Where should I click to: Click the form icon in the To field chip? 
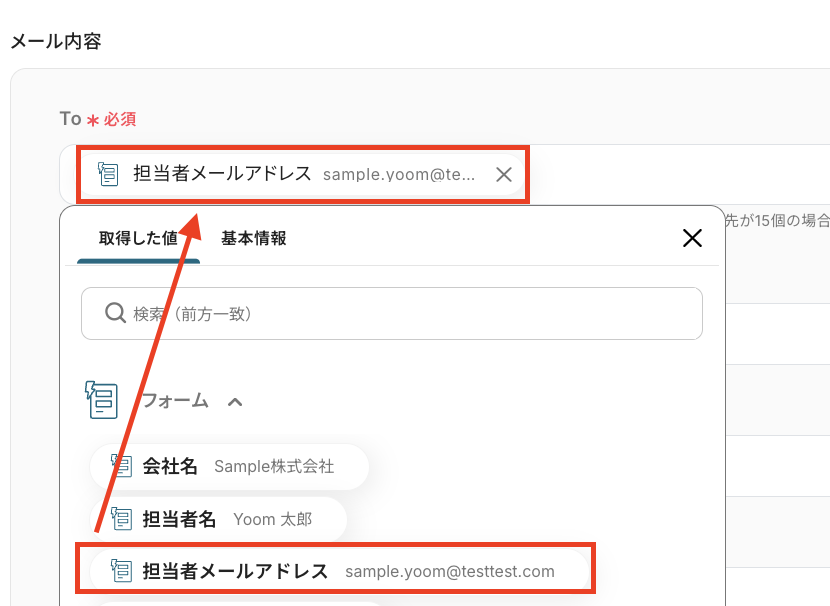(x=108, y=174)
